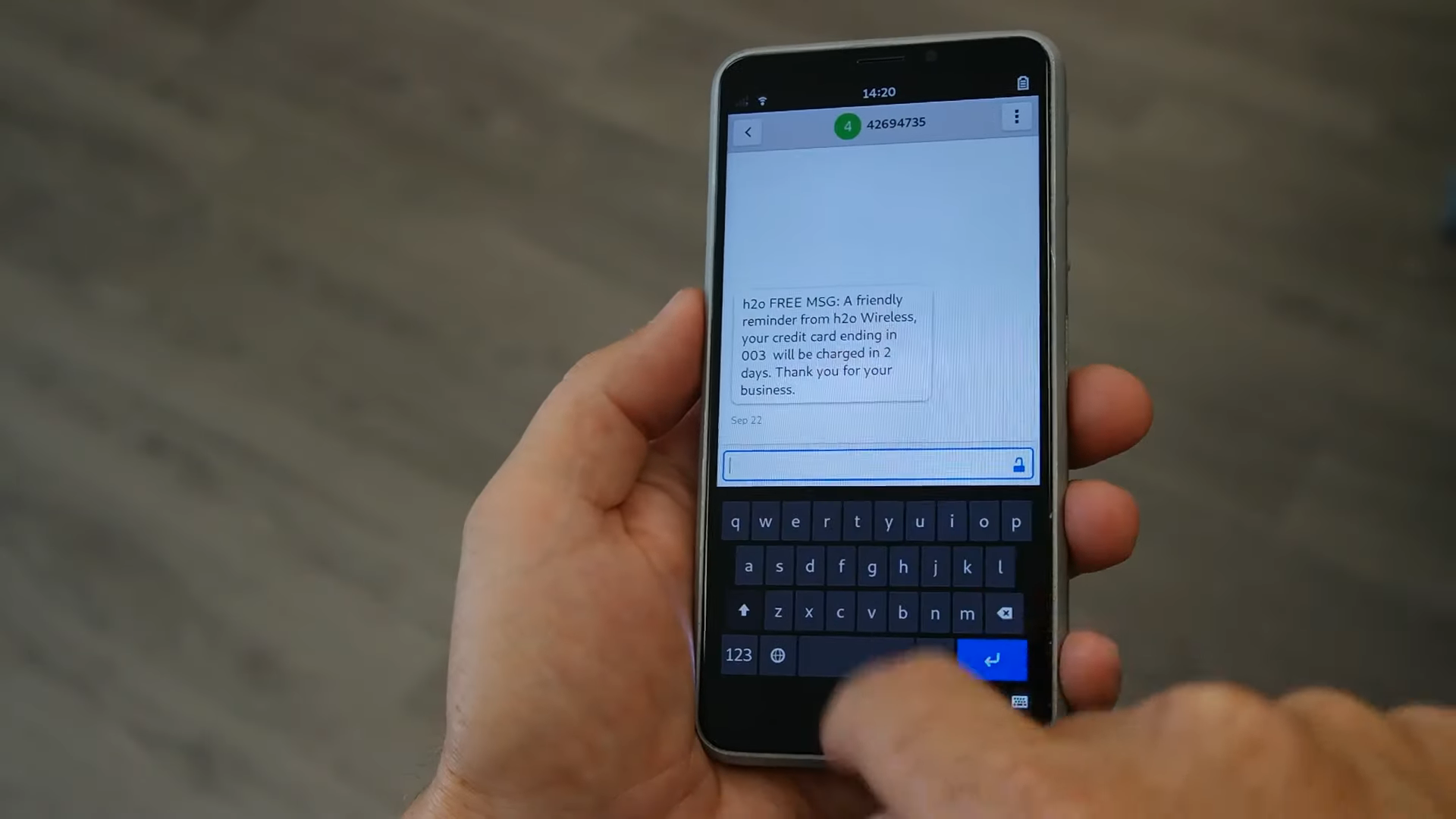Tap the globe/language icon on keyboard

[777, 655]
